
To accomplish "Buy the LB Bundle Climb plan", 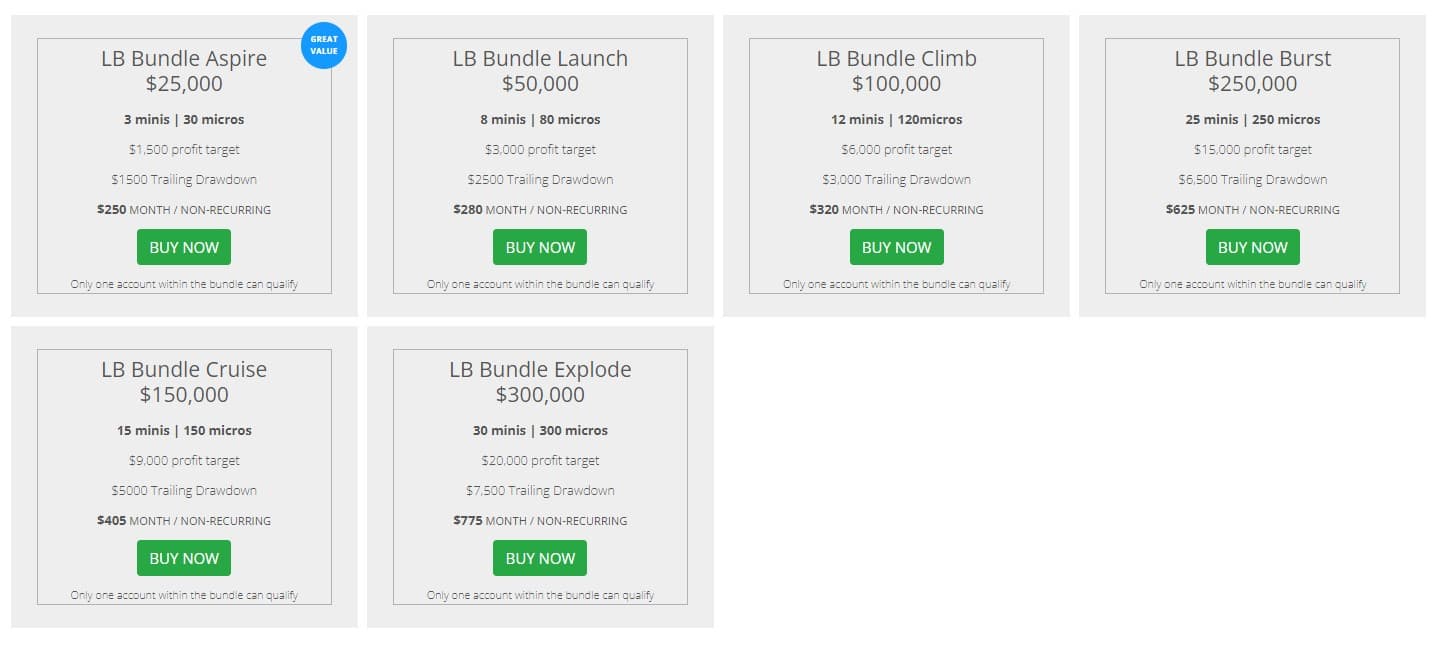I will click(x=896, y=247).
